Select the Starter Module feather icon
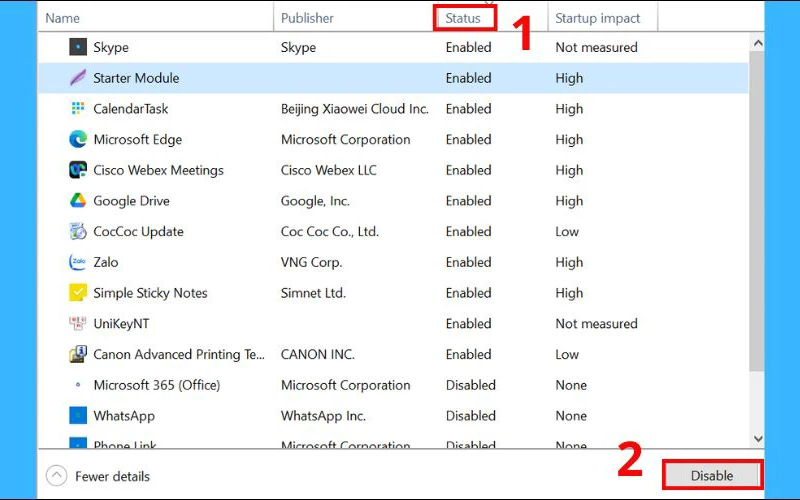 (78, 78)
